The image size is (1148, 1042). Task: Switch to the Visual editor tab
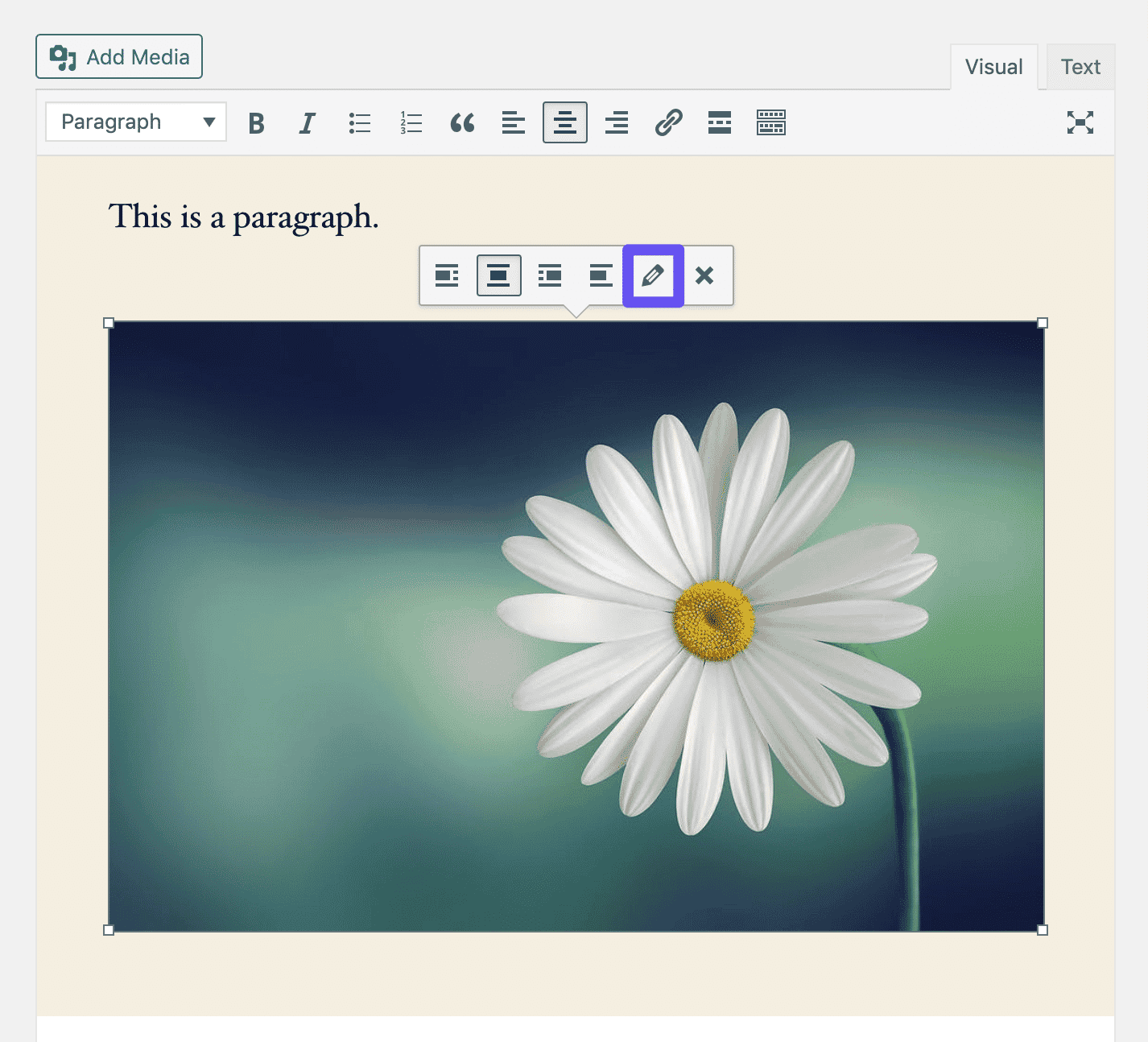pos(993,67)
